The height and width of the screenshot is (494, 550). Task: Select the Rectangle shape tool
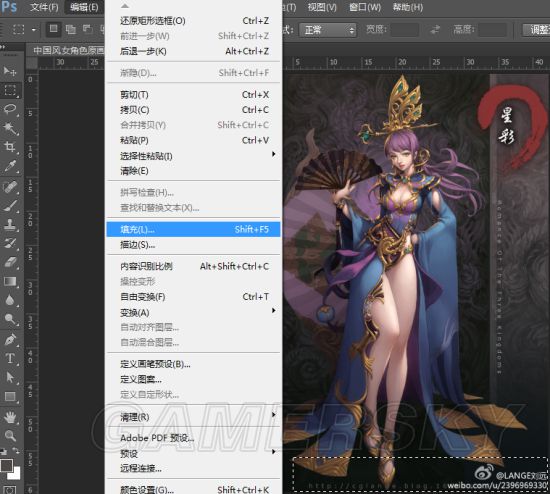tap(10, 396)
